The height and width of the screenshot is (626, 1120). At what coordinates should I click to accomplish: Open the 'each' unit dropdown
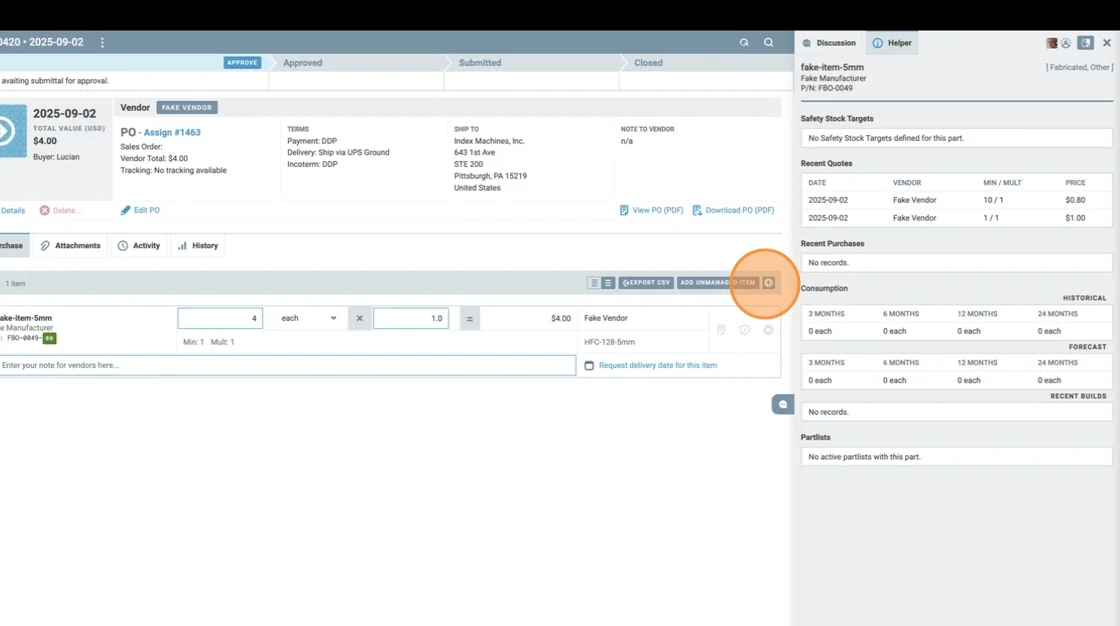click(308, 318)
